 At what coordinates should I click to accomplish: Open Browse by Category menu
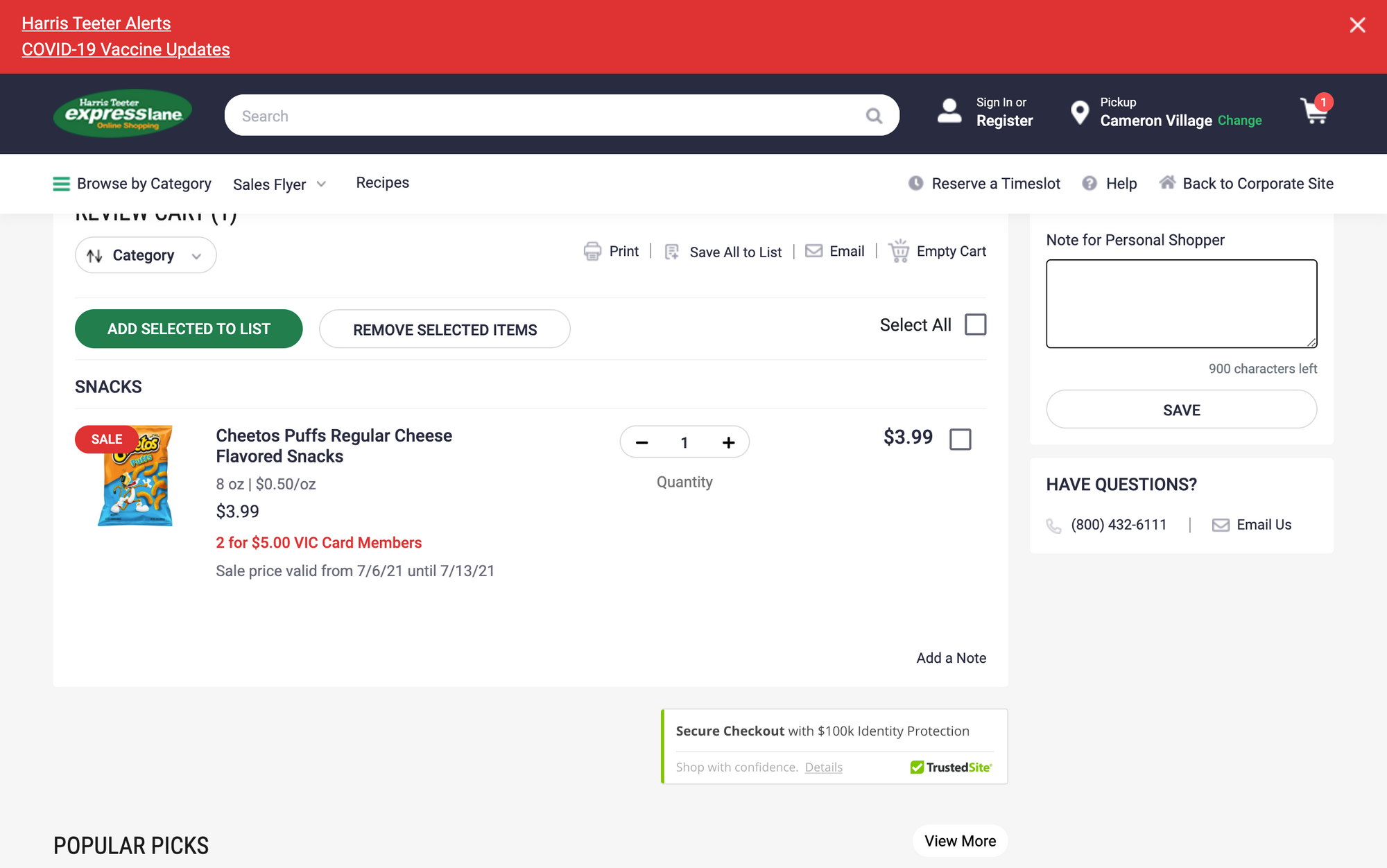(x=132, y=184)
